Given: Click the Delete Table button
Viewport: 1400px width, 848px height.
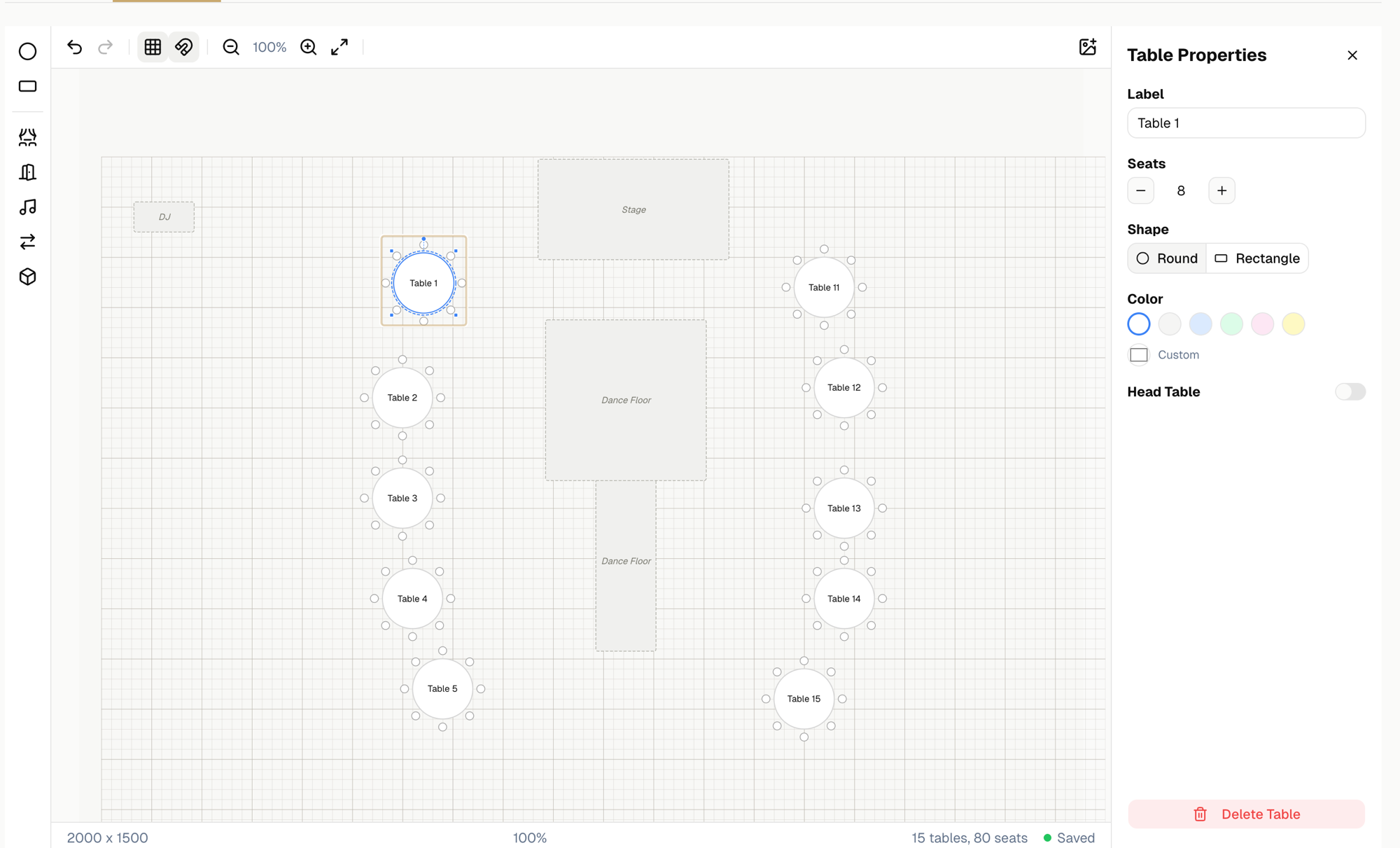Looking at the screenshot, I should [1246, 814].
